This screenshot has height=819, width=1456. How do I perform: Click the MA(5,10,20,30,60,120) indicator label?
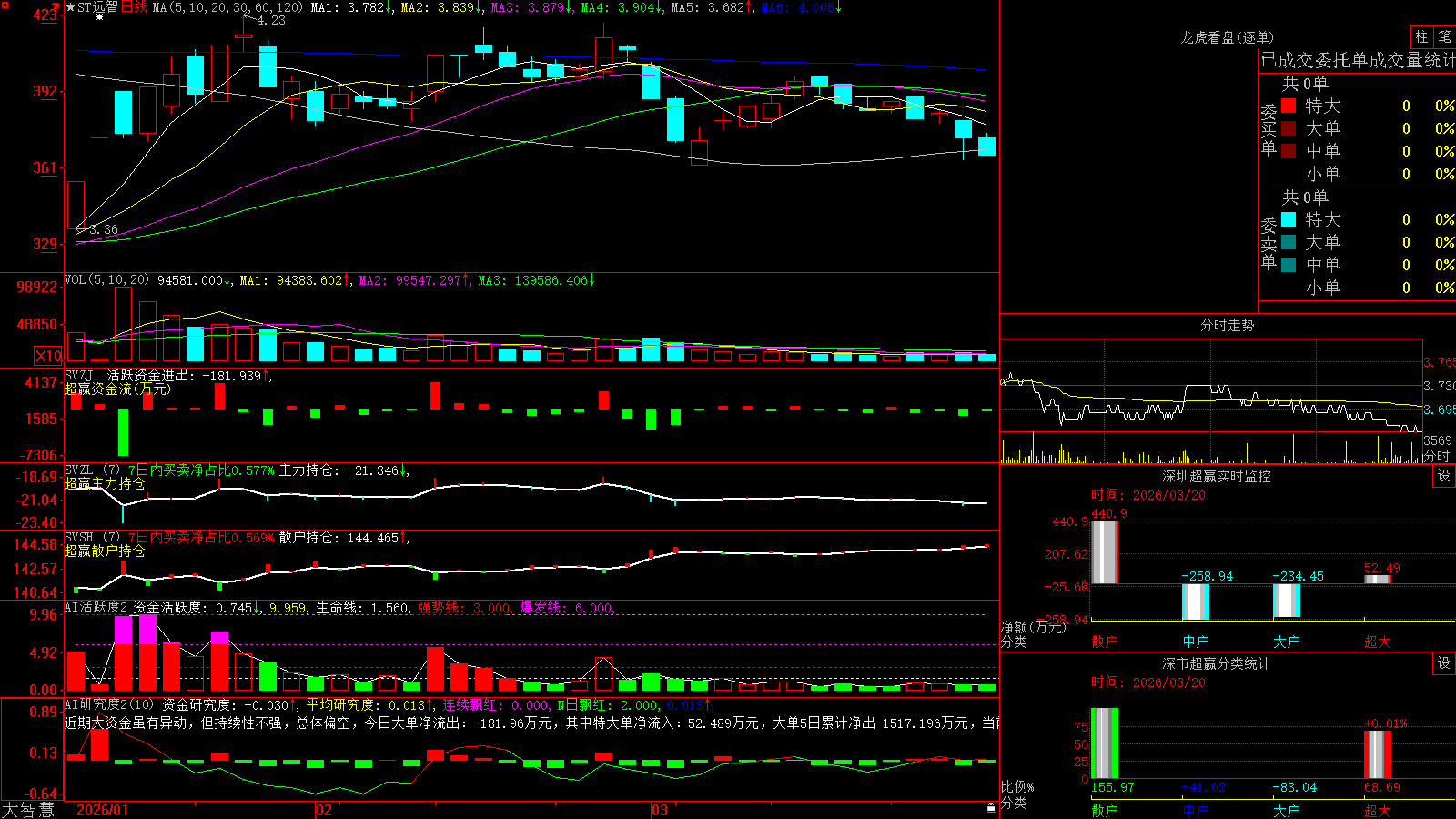(x=227, y=7)
